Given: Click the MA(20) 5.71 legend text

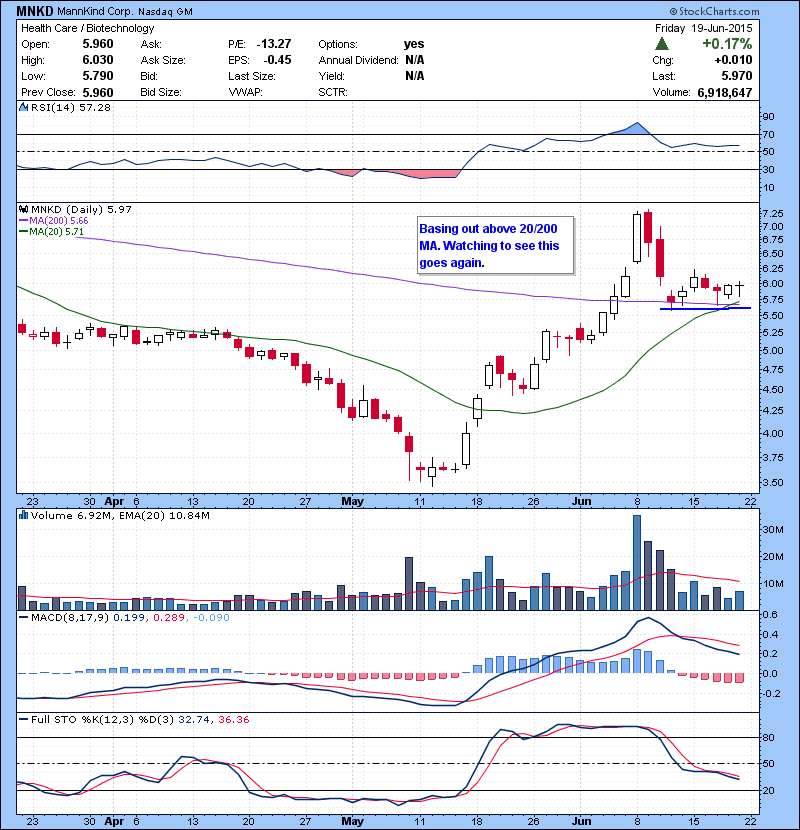Looking at the screenshot, I should point(57,232).
